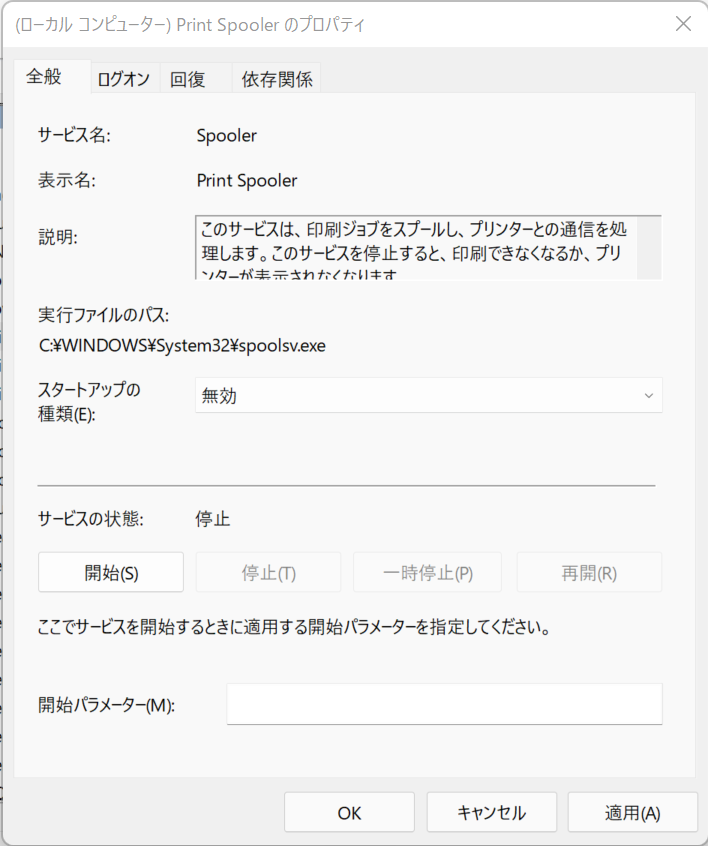
Task: Select the service name text Spooler
Action: tap(227, 135)
